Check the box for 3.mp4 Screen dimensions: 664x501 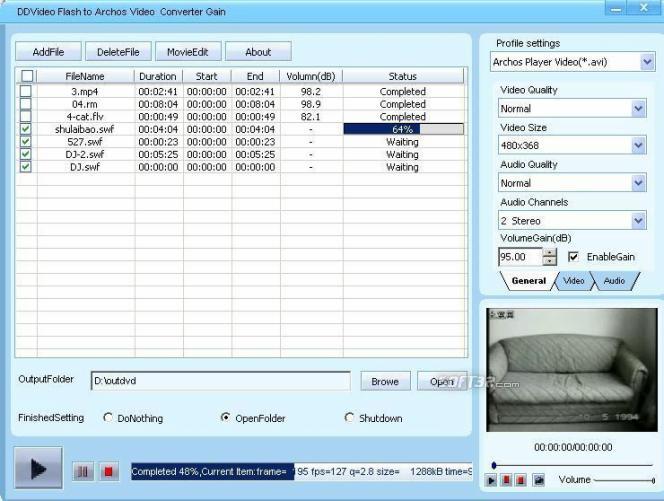click(26, 91)
